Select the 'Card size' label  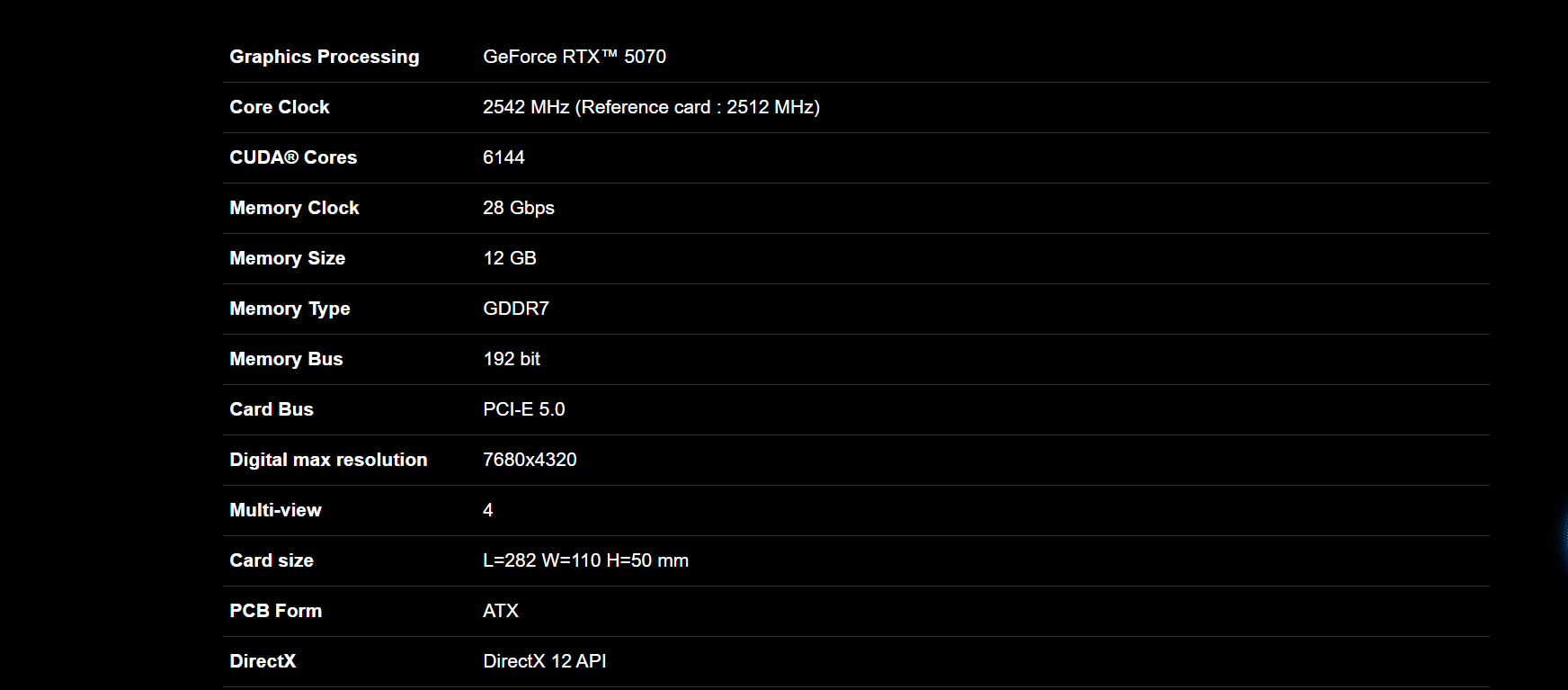pos(272,560)
